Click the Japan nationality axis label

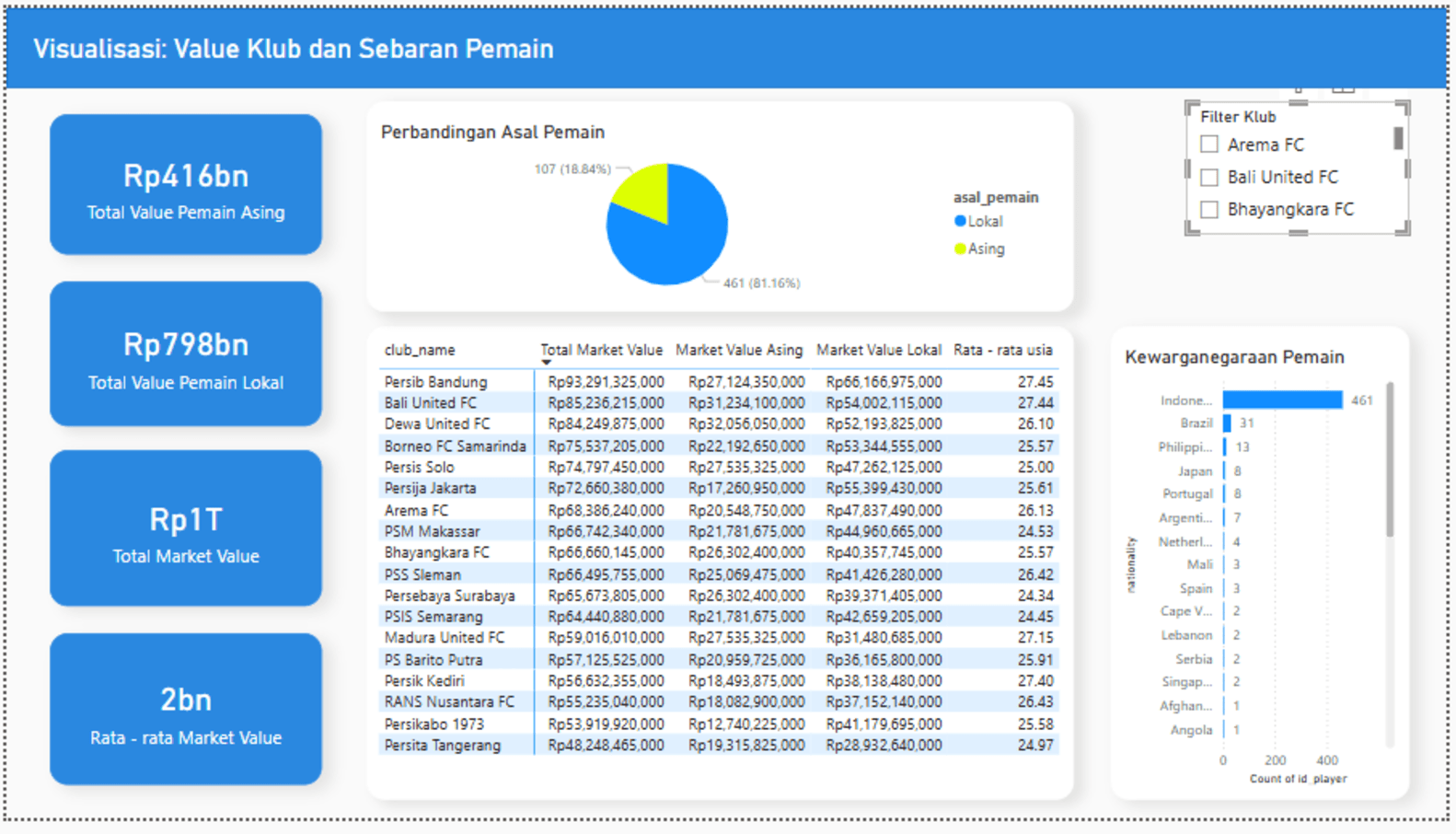click(1196, 471)
